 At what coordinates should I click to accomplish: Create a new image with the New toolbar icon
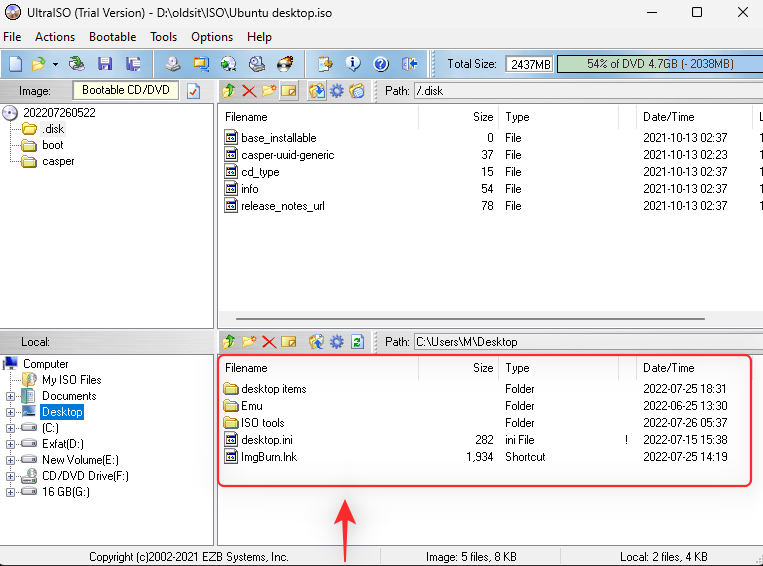pyautogui.click(x=16, y=64)
